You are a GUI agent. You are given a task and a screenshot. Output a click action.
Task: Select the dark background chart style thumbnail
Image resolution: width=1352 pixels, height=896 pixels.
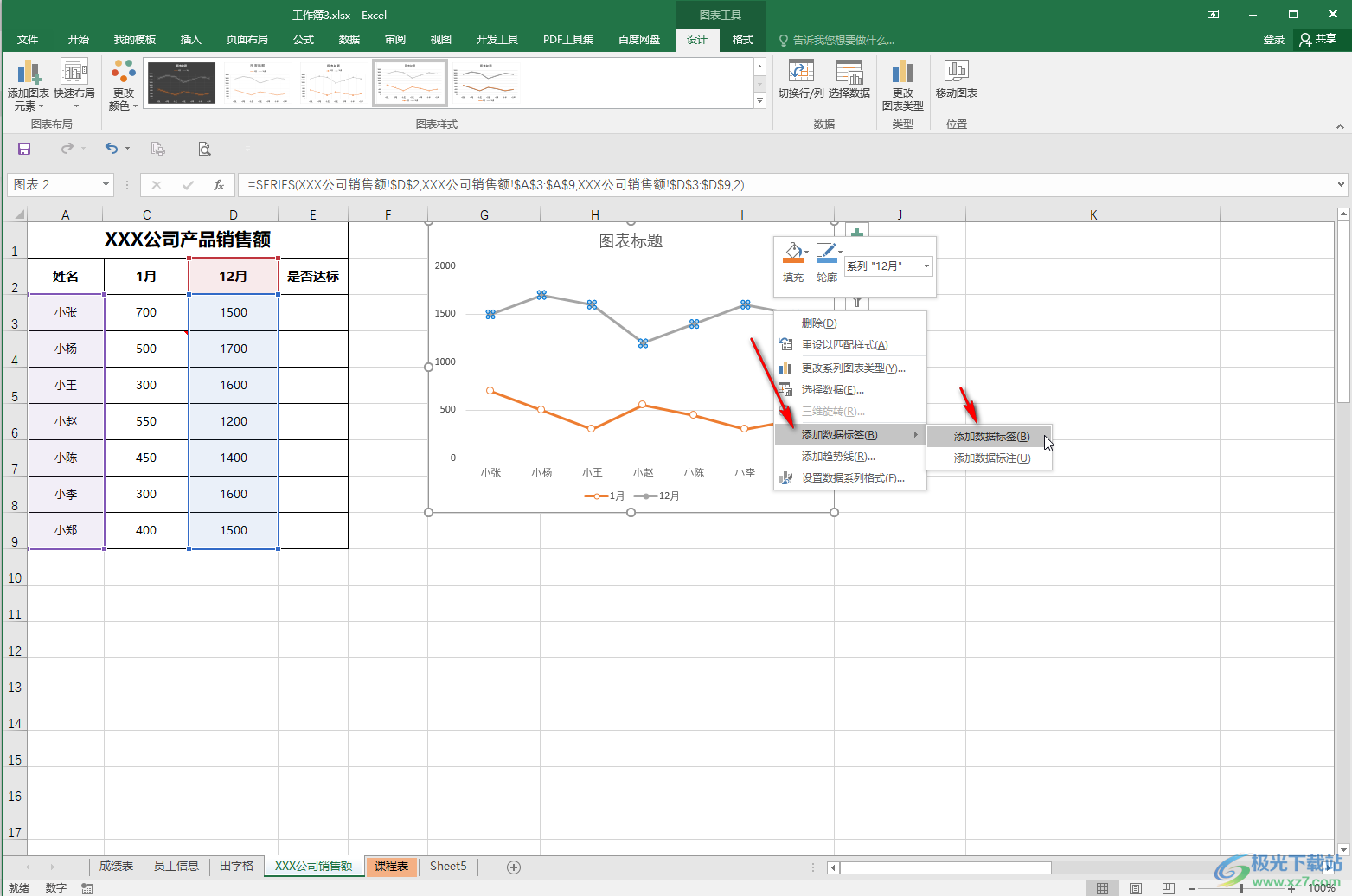pos(182,83)
